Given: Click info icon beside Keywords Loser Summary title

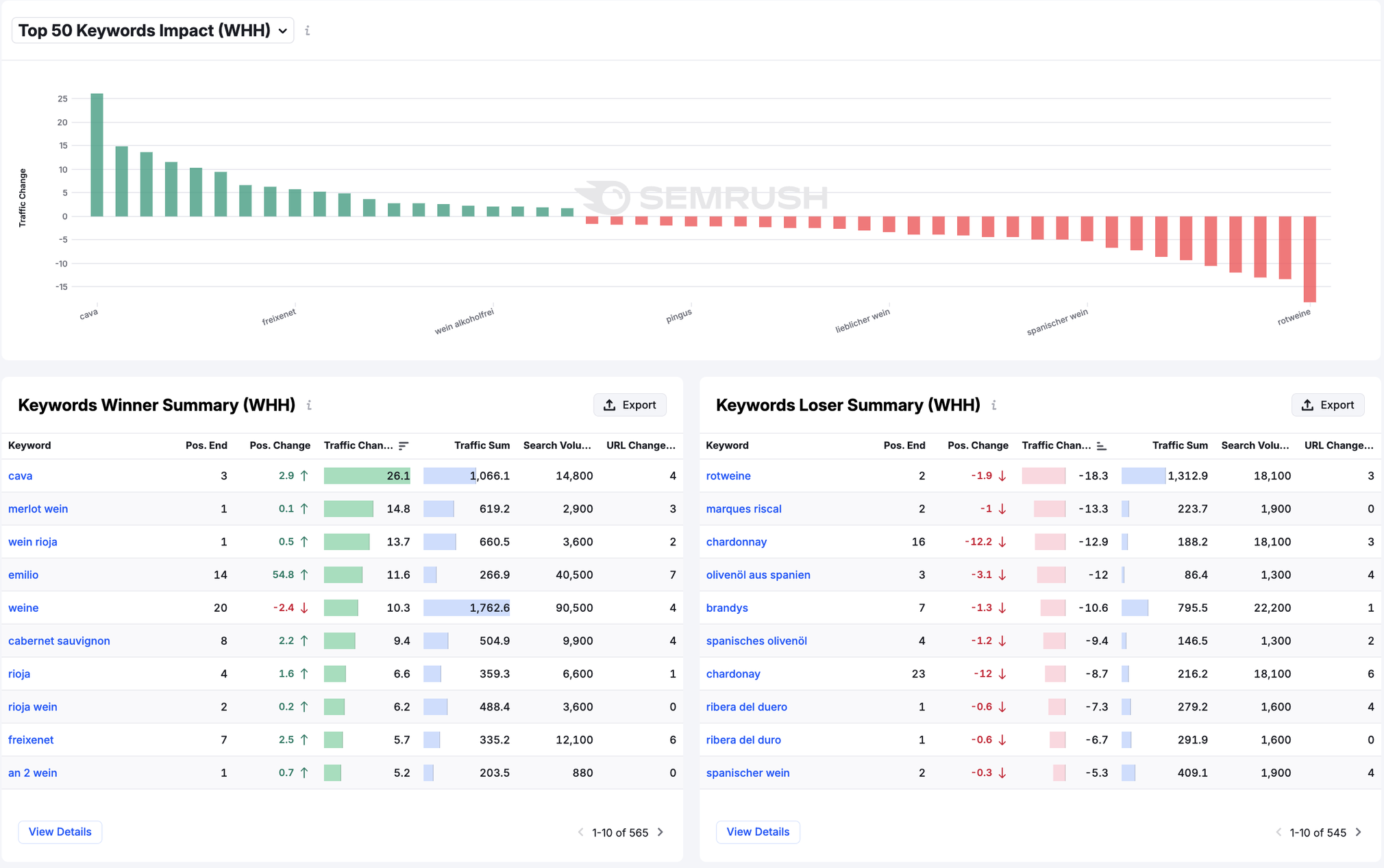Looking at the screenshot, I should pos(994,406).
